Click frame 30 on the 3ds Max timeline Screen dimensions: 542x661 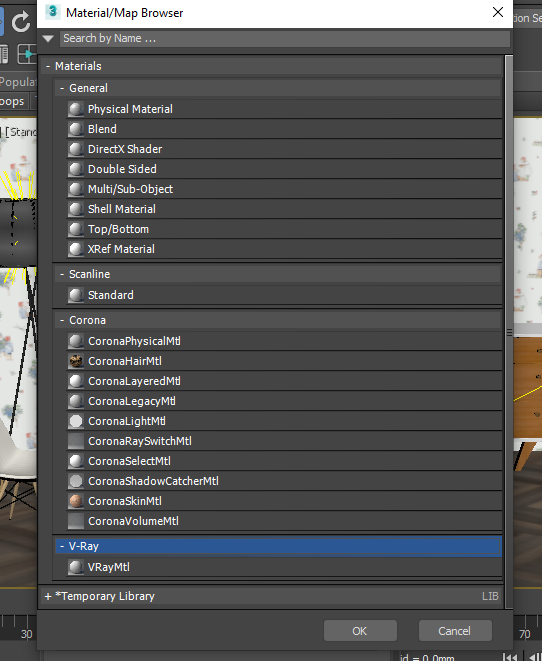pos(27,634)
